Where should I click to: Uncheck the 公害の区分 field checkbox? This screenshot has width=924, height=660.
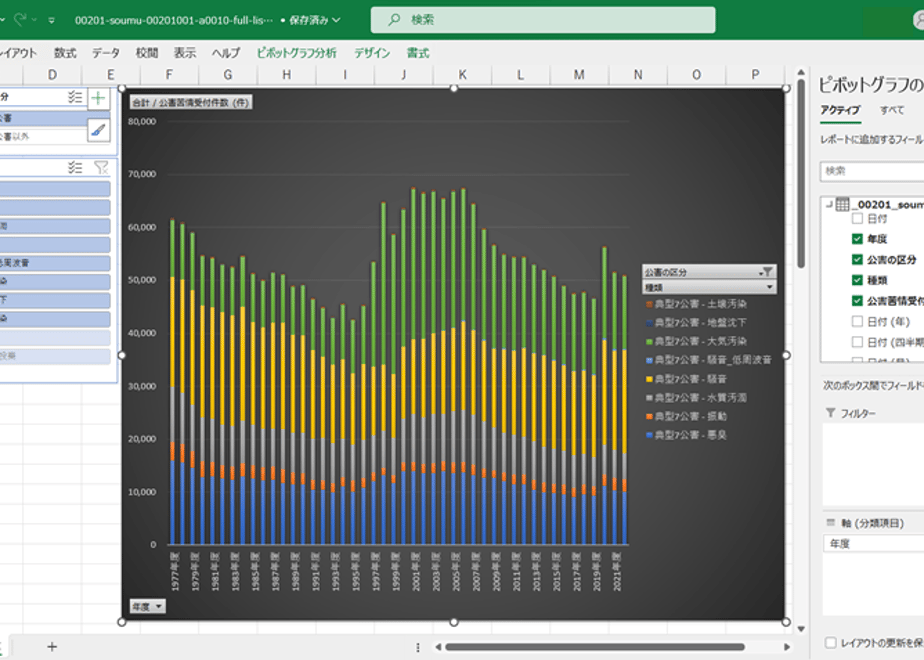pyautogui.click(x=857, y=259)
